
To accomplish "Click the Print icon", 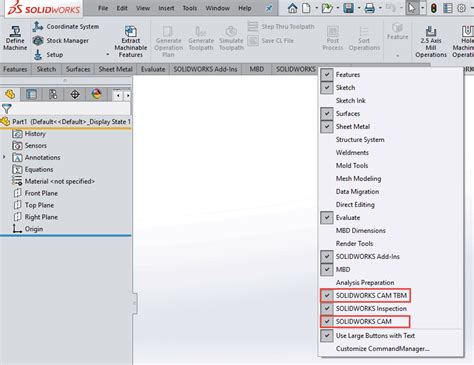I will 369,8.
